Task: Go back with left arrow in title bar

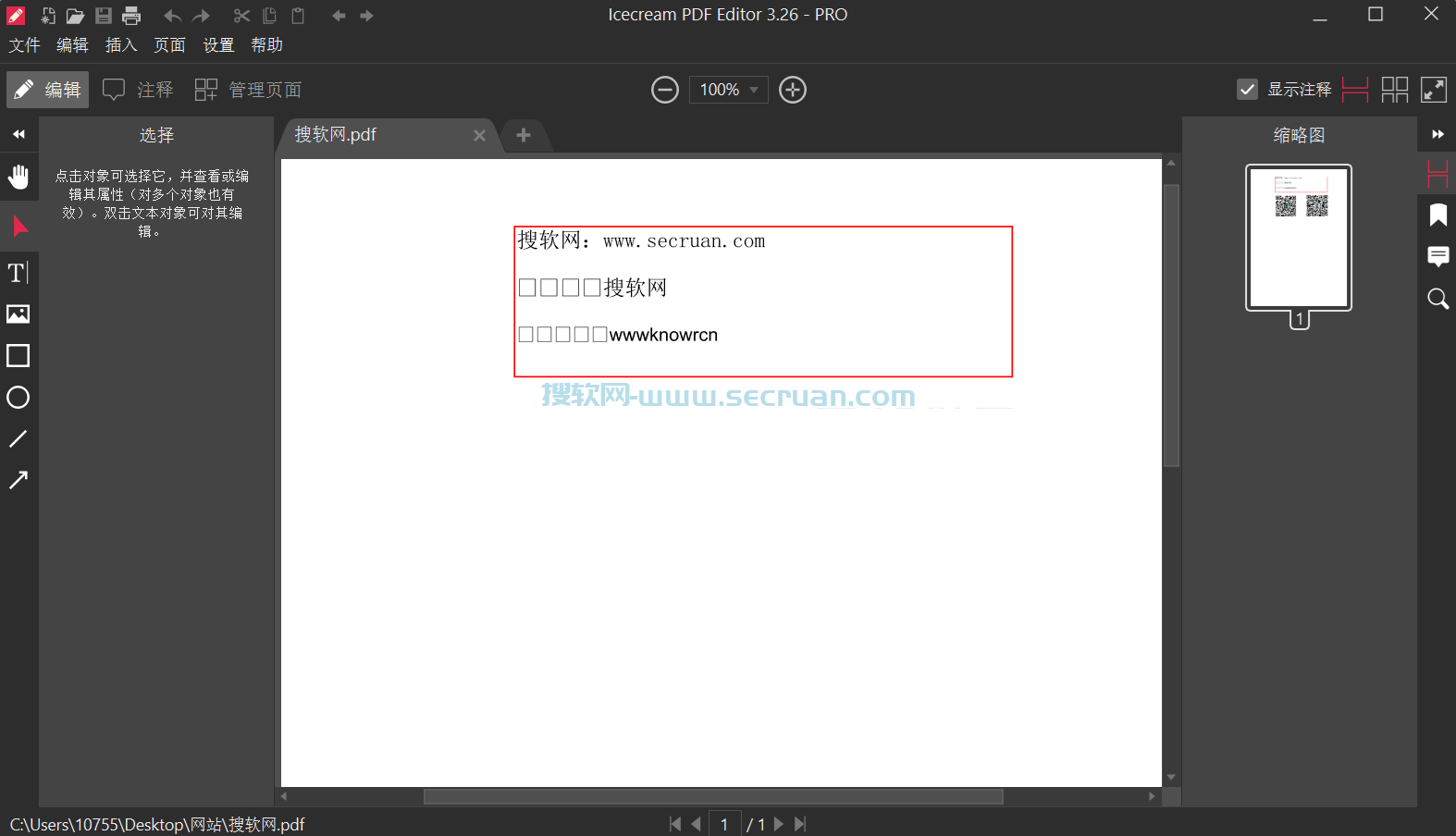Action: (339, 16)
